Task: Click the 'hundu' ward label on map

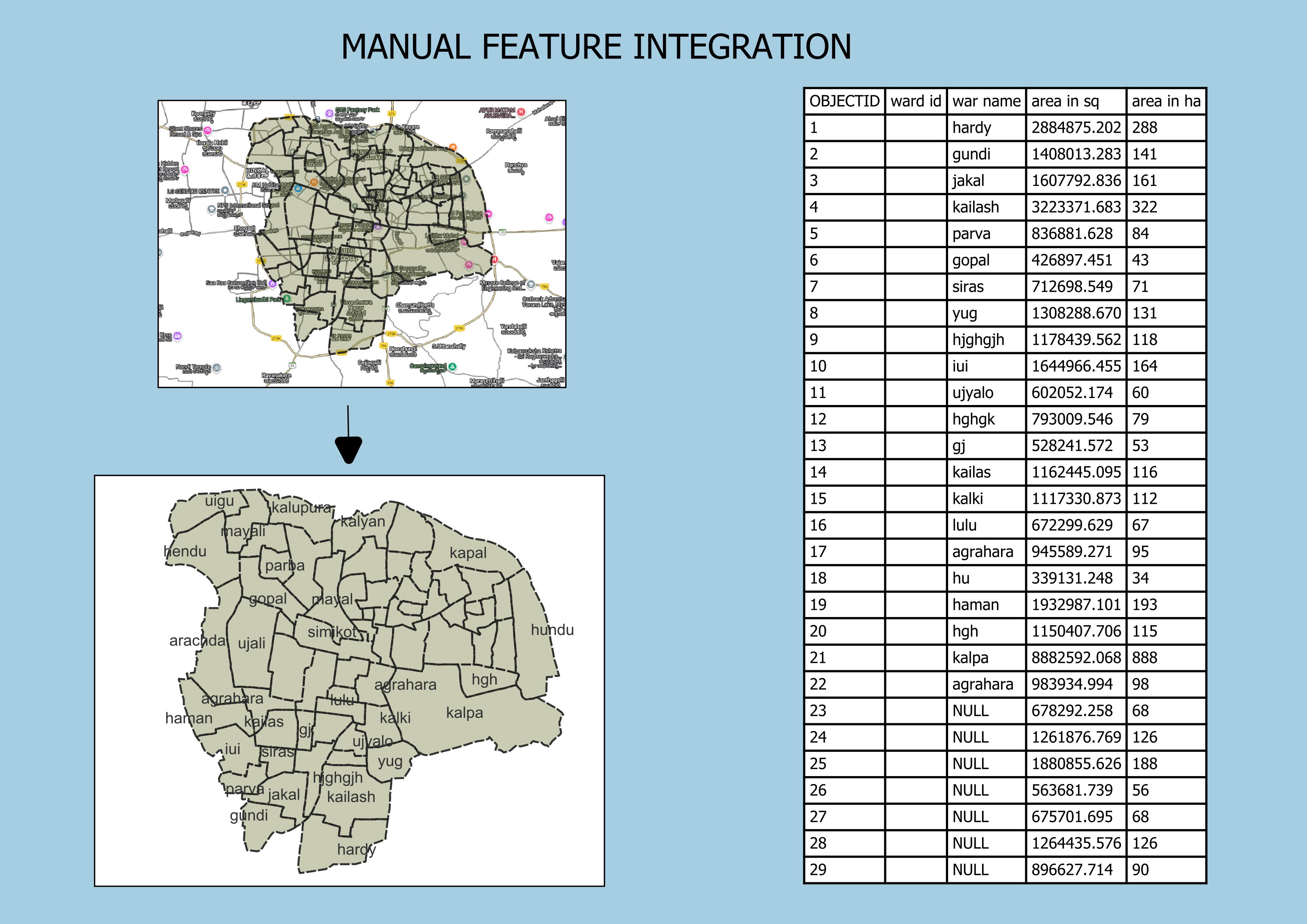Action: point(552,630)
